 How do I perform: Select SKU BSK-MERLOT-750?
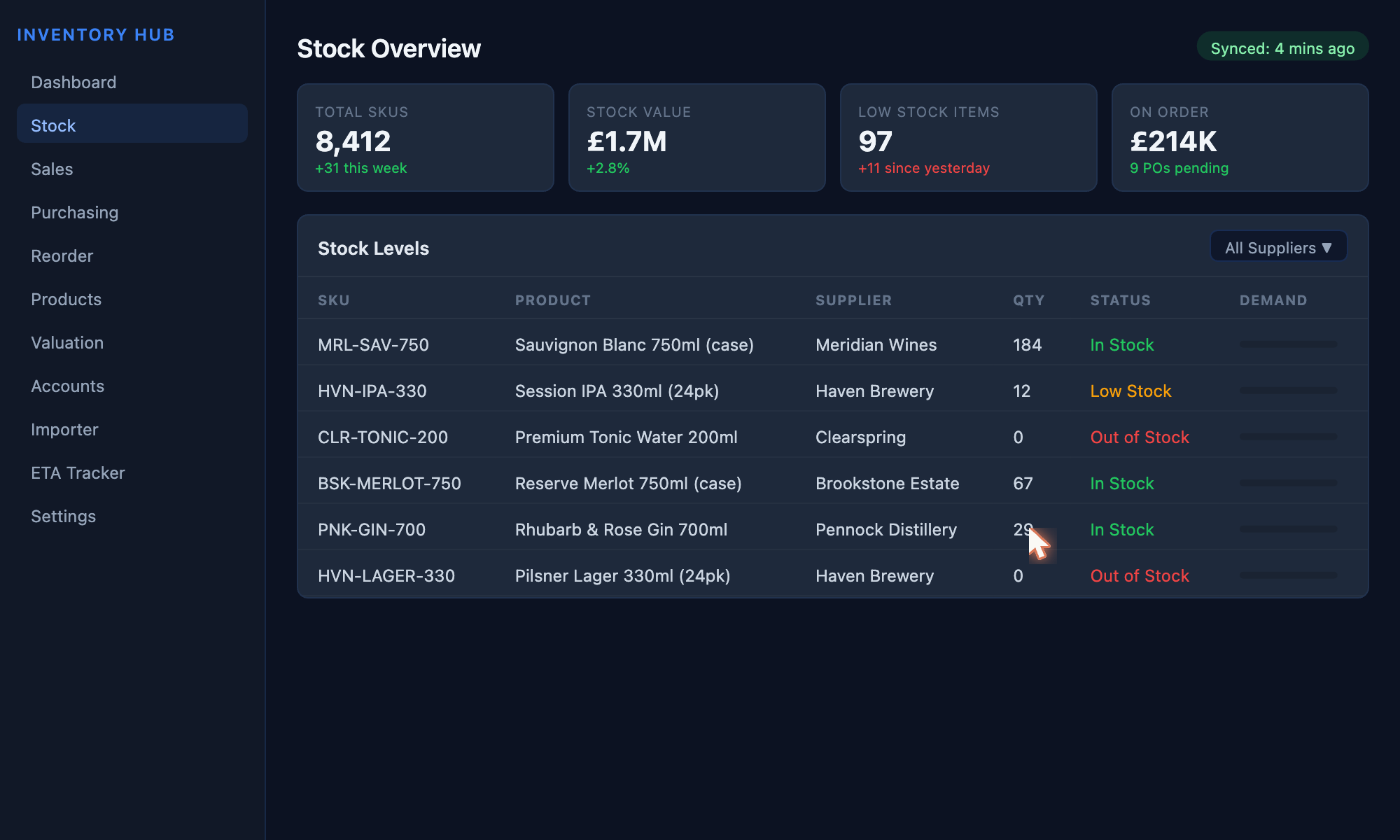(x=389, y=484)
